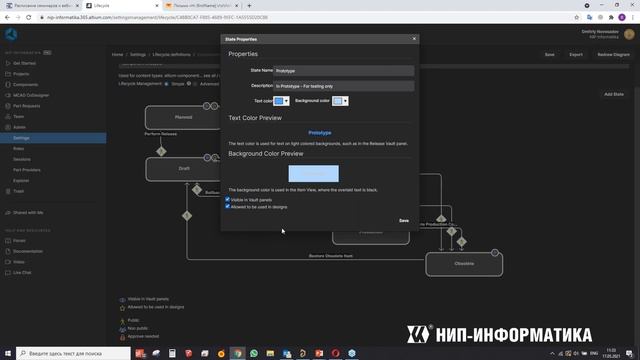Open the Videos help icon
Image resolution: width=640 pixels, height=360 pixels.
click(x=8, y=262)
